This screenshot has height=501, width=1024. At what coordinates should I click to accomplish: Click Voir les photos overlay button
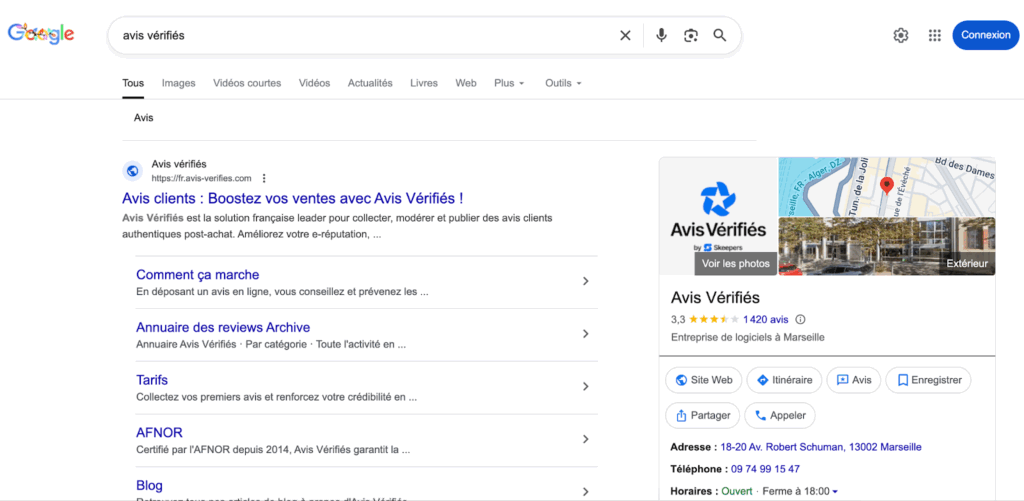735,264
